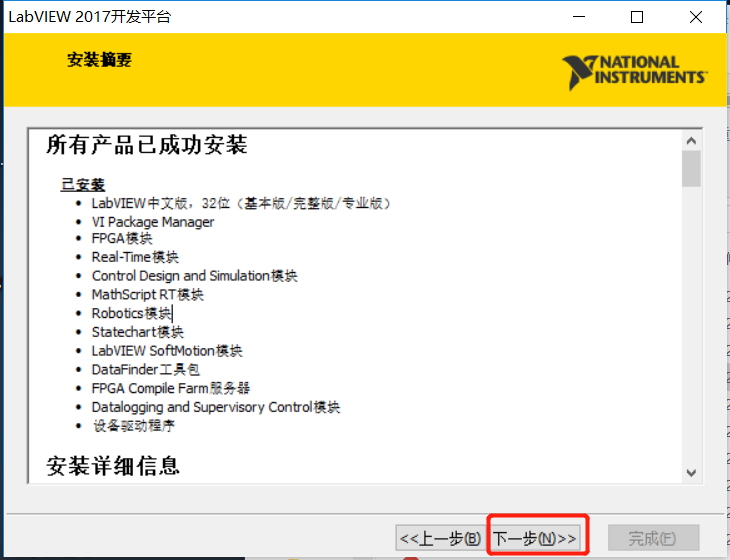Select Control Design and Simulation模块 entry
Viewport: 730px width, 560px height.
[195, 276]
